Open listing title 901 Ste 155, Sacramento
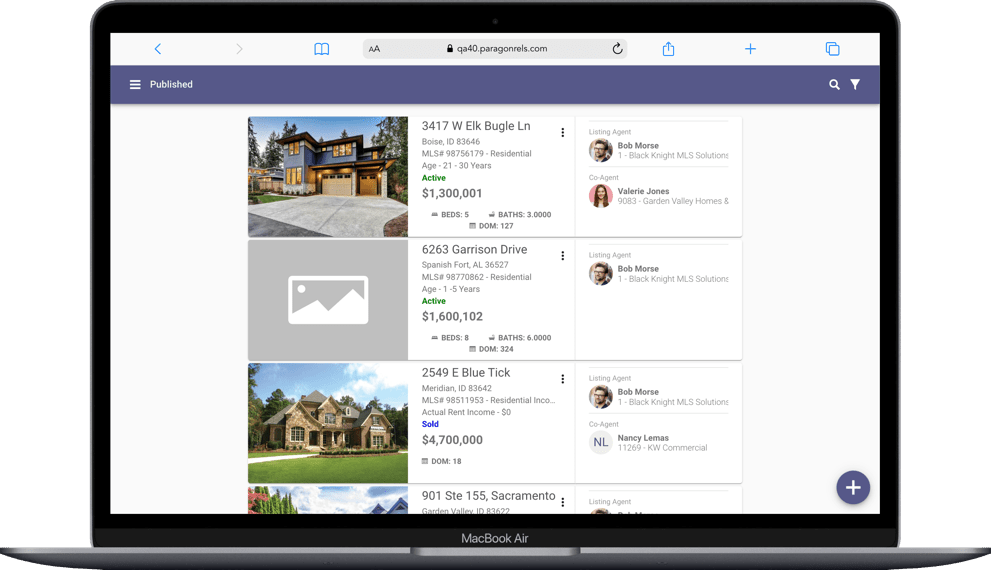Image resolution: width=991 pixels, height=570 pixels. point(489,496)
